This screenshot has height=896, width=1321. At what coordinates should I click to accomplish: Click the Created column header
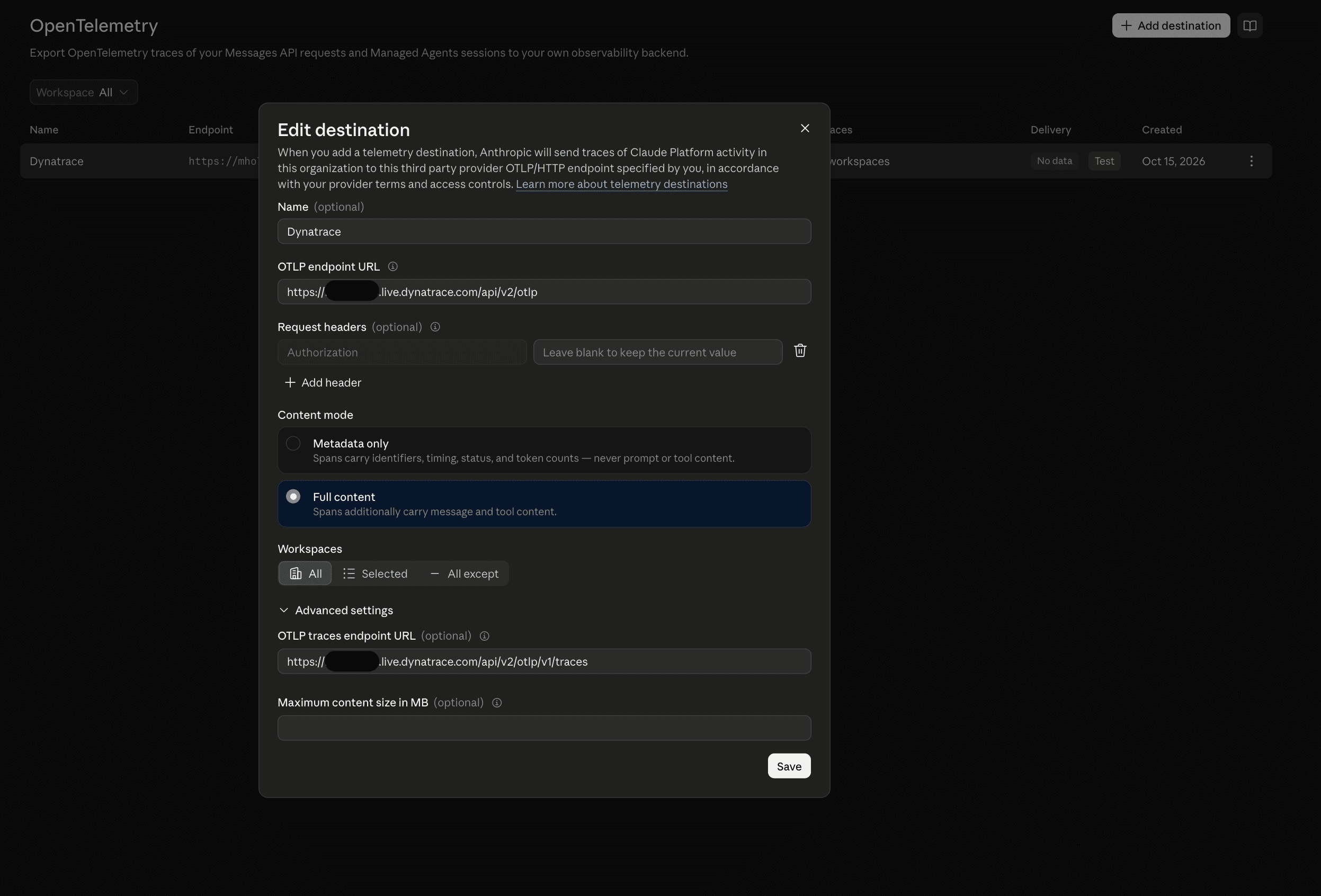pyautogui.click(x=1162, y=130)
